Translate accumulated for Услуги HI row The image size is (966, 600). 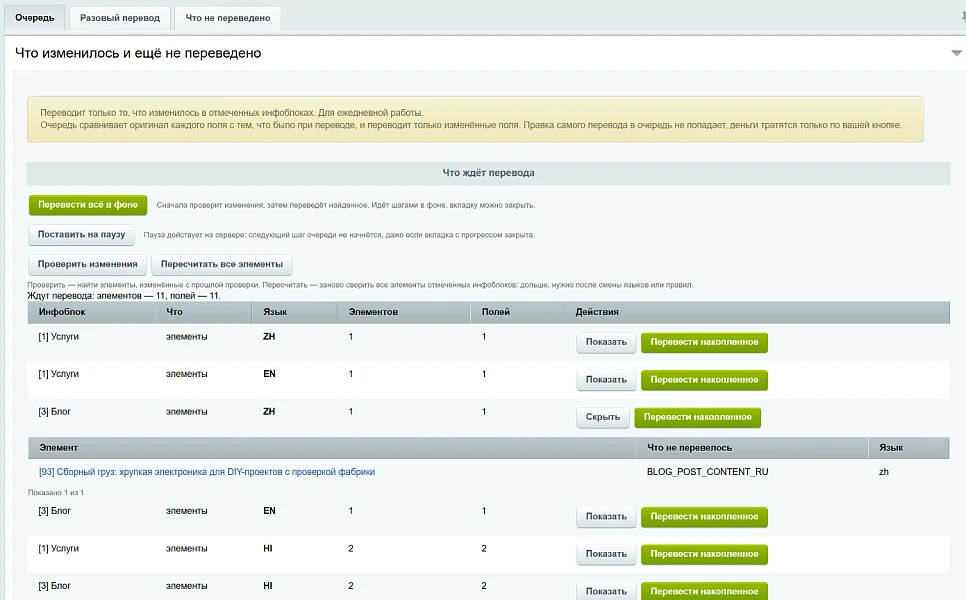[x=704, y=554]
